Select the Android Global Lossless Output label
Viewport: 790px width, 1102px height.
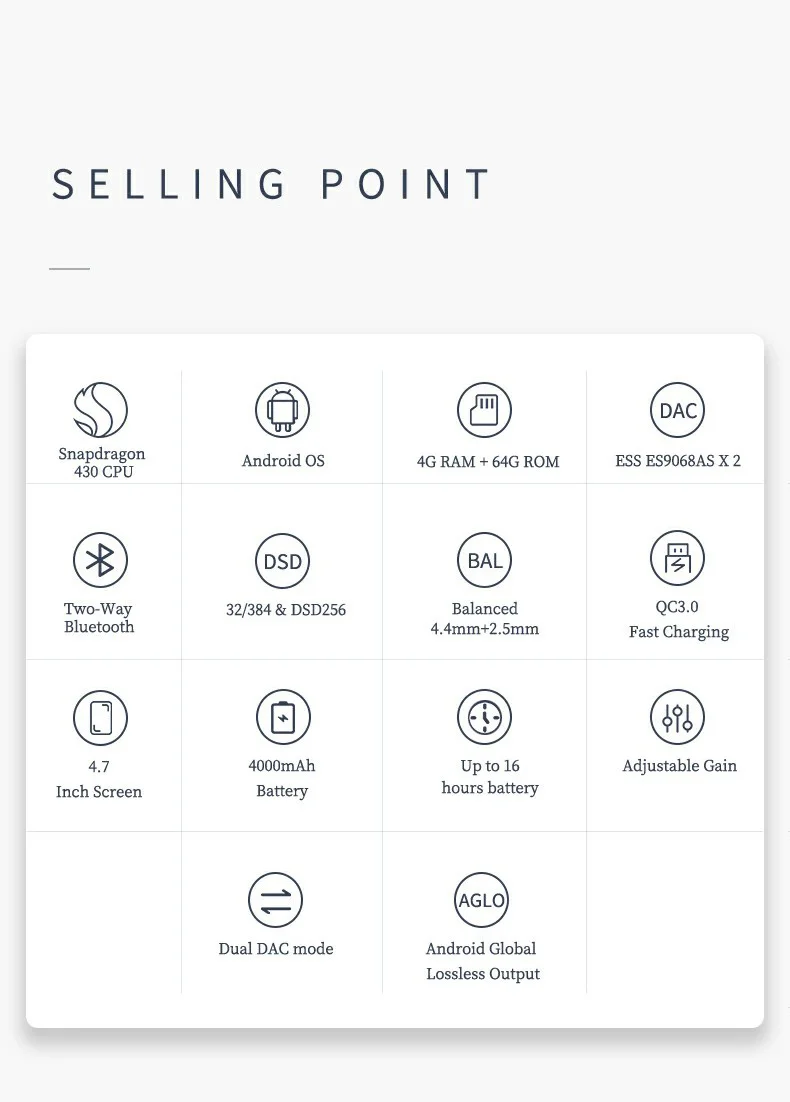tap(482, 961)
